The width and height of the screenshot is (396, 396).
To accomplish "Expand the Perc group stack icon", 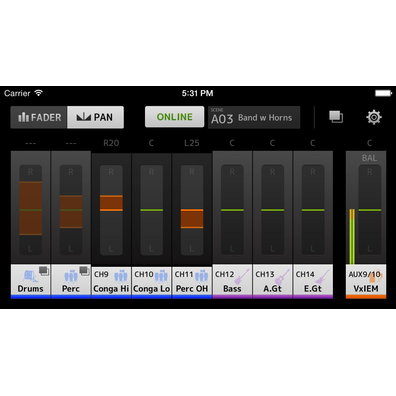I will tap(84, 271).
